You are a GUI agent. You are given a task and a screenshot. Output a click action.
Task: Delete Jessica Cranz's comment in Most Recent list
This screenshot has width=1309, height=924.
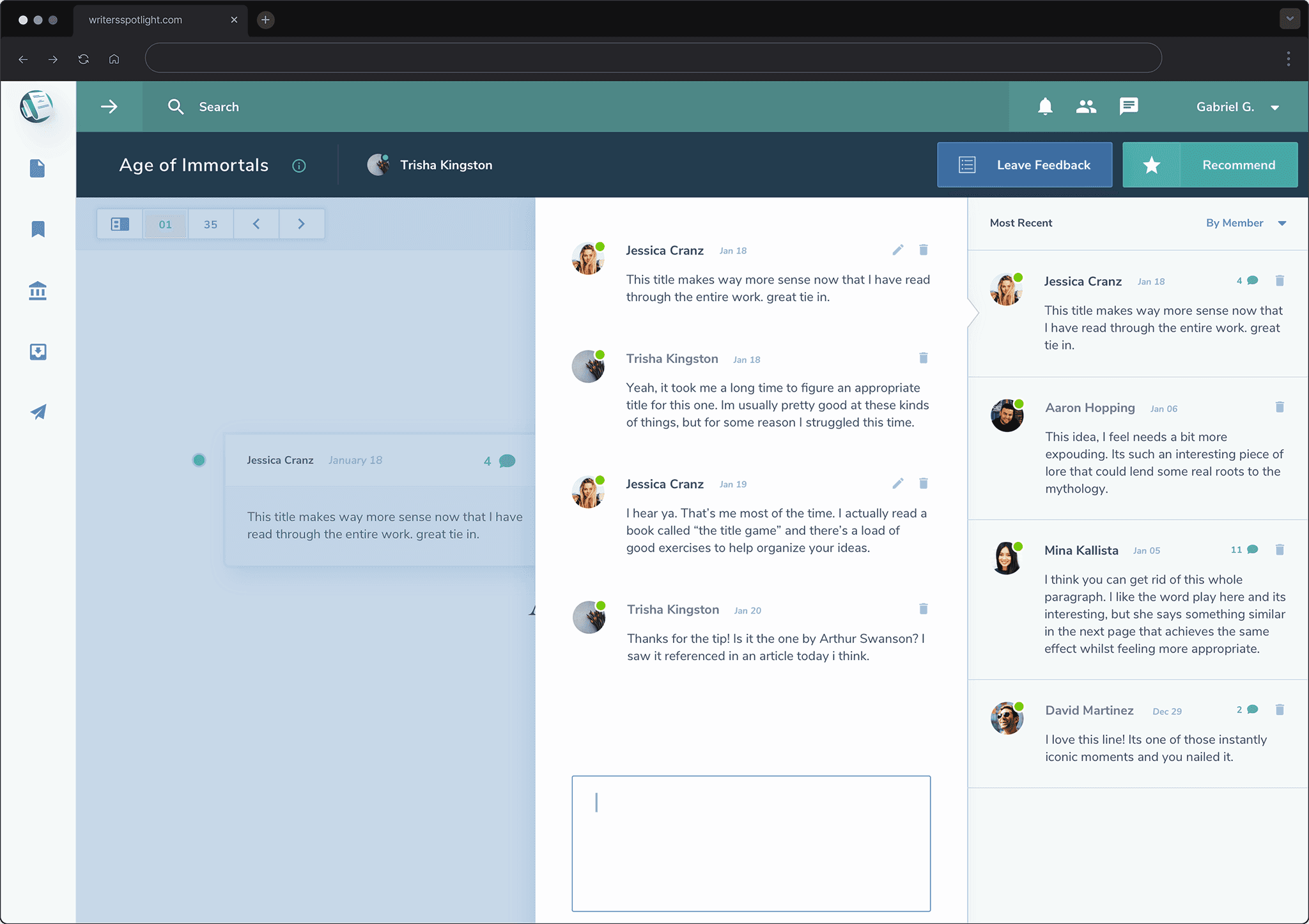tap(1280, 281)
